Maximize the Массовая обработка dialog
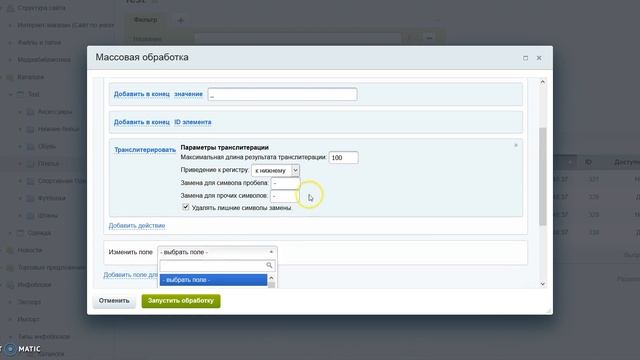Image resolution: width=640 pixels, height=360 pixels. click(x=525, y=58)
